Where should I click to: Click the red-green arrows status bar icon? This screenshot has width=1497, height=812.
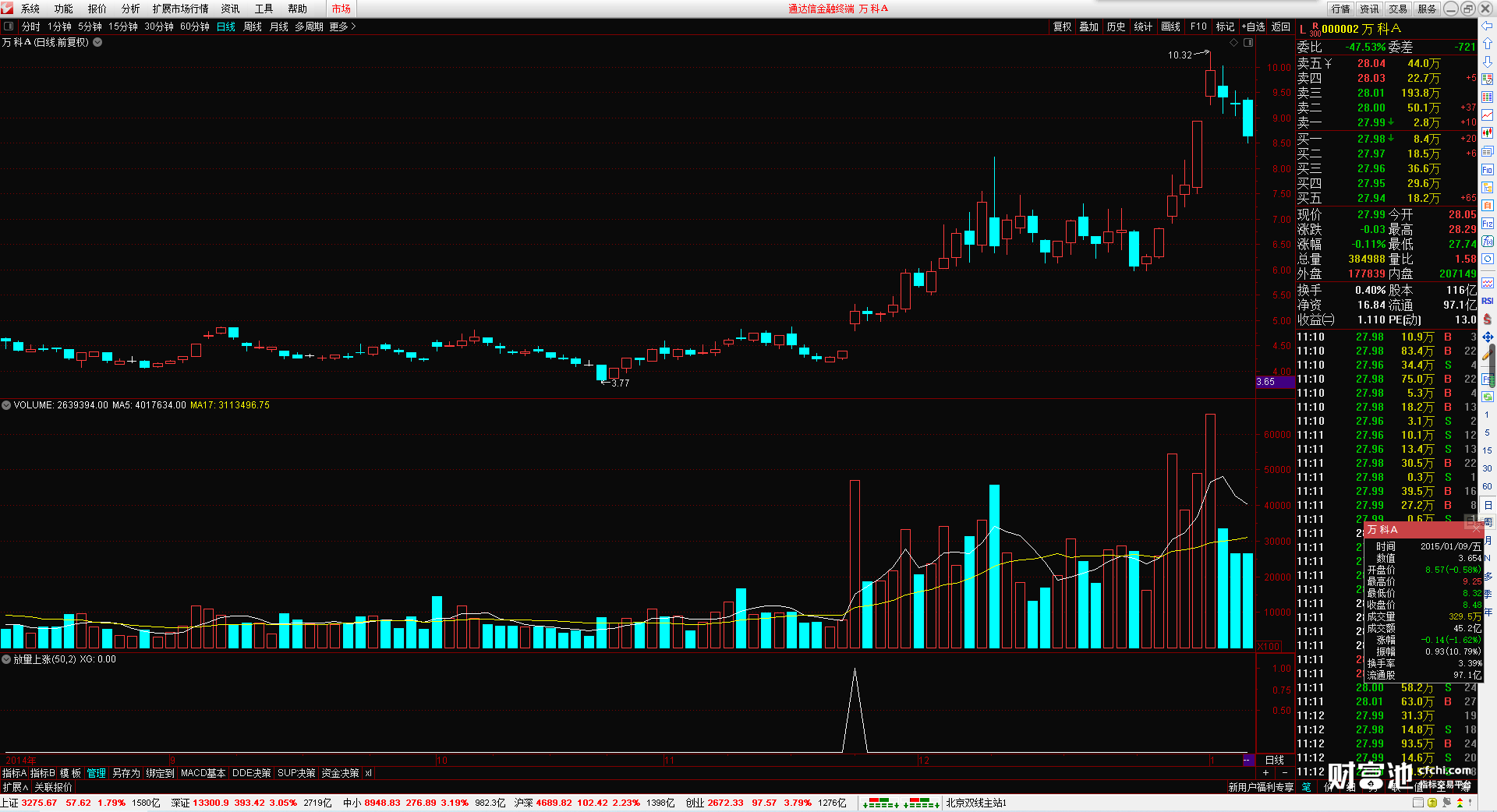click(1460, 803)
